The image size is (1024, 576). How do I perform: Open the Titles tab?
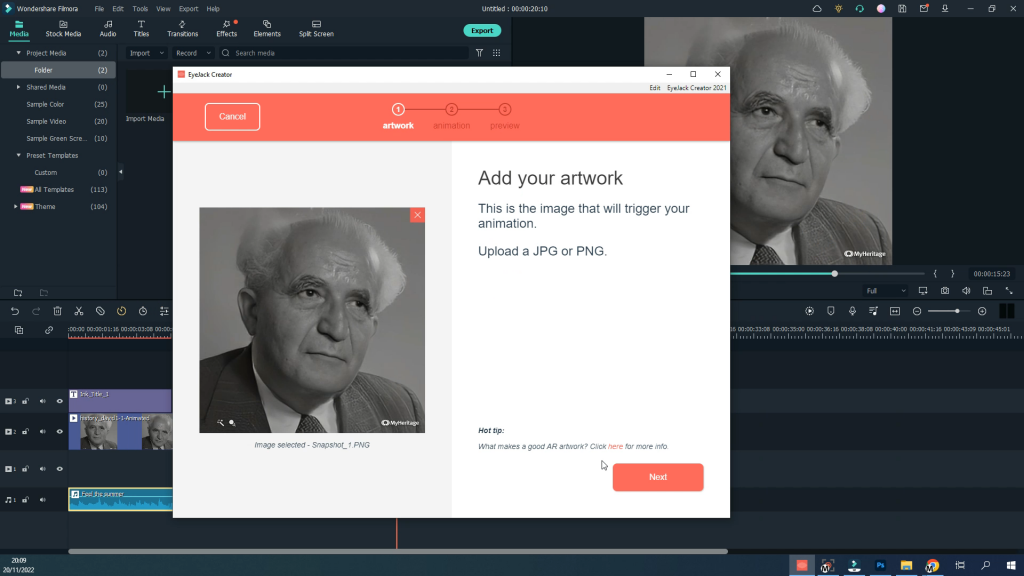[141, 29]
